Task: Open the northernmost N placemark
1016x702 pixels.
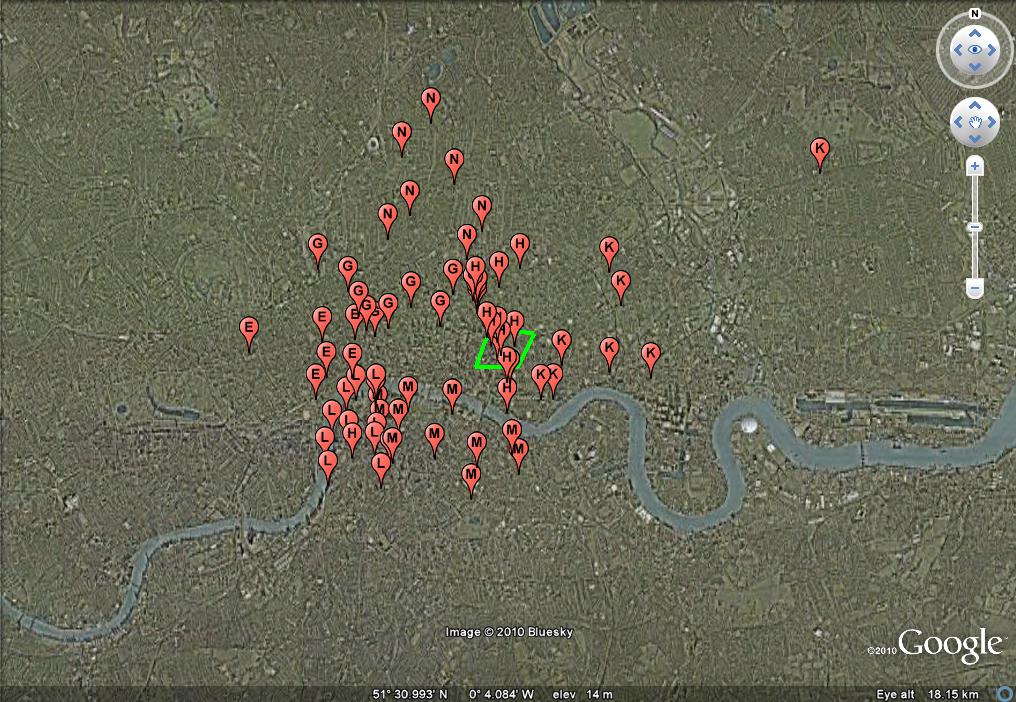Action: [x=431, y=100]
